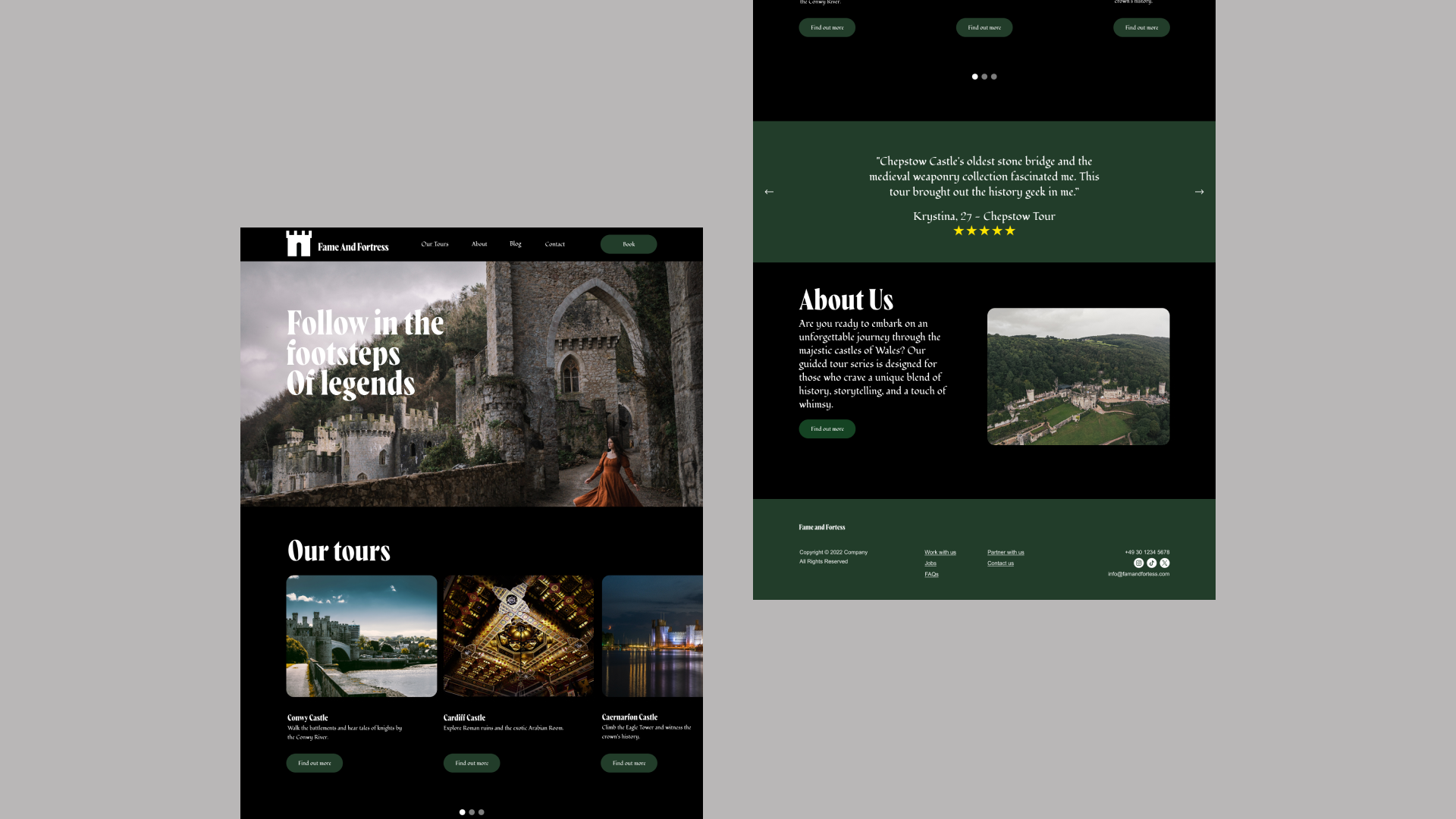This screenshot has height=819, width=1456.
Task: Select the third carousel dot under tours cards
Action: pyautogui.click(x=482, y=812)
